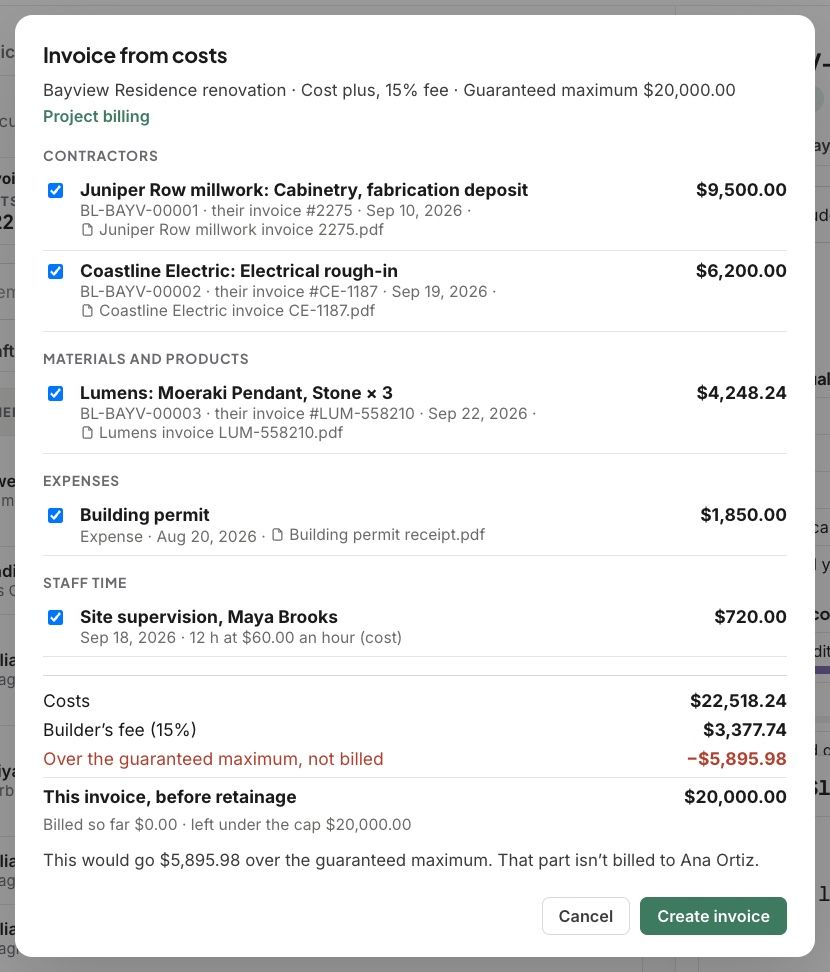
Task: Click the $9,500.00 amount
Action: (x=741, y=190)
